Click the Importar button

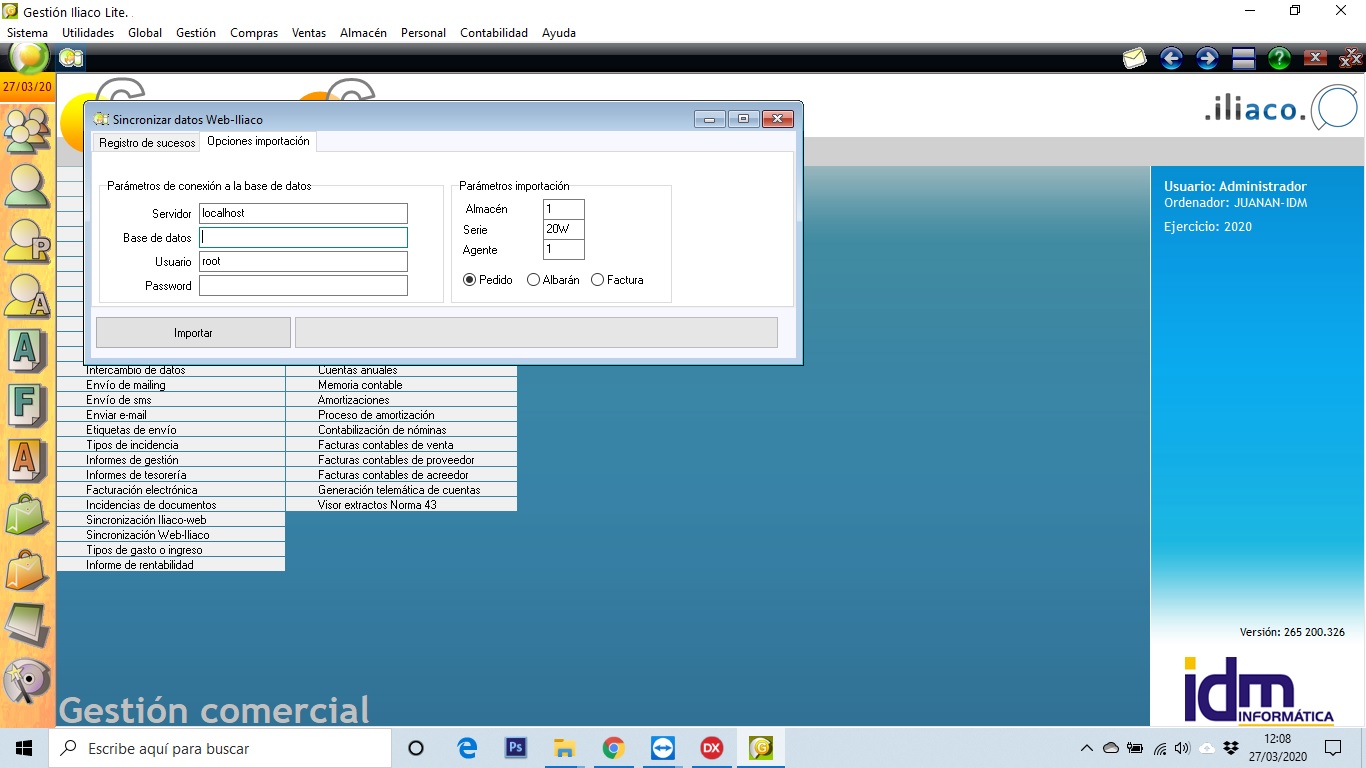point(193,333)
